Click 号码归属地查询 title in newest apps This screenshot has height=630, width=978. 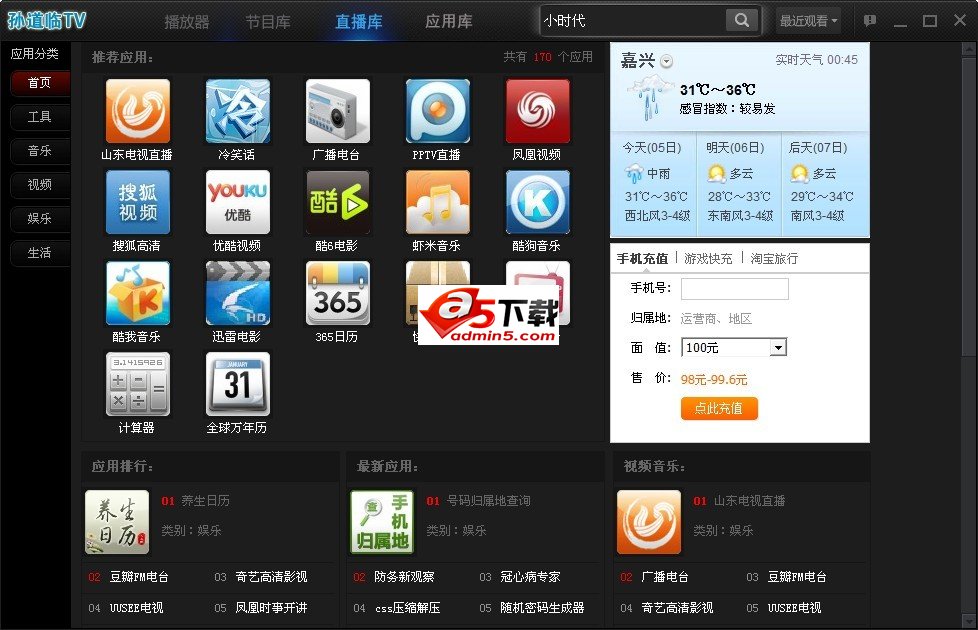(488, 501)
